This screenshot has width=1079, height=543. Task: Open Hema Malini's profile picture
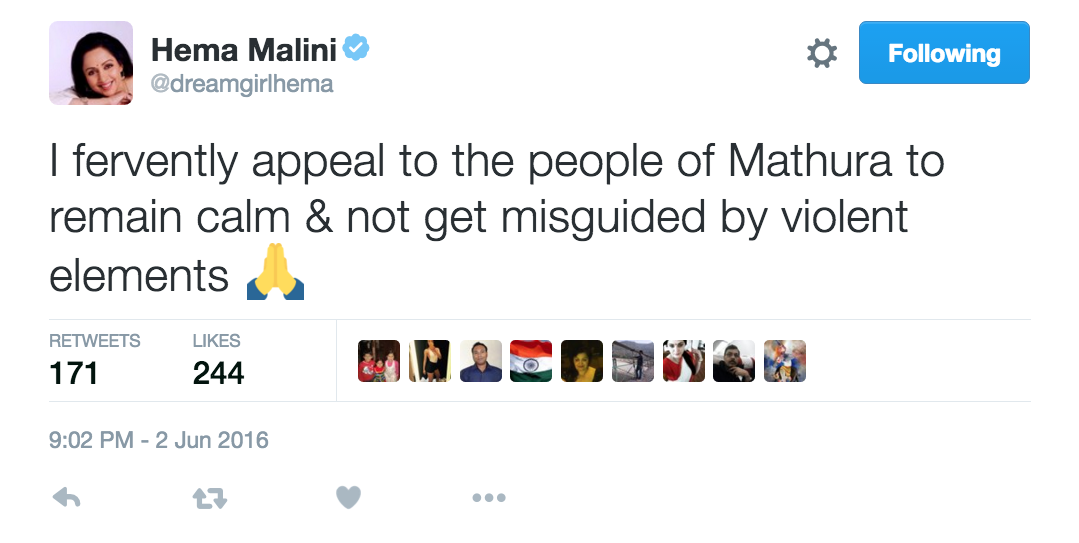coord(91,63)
